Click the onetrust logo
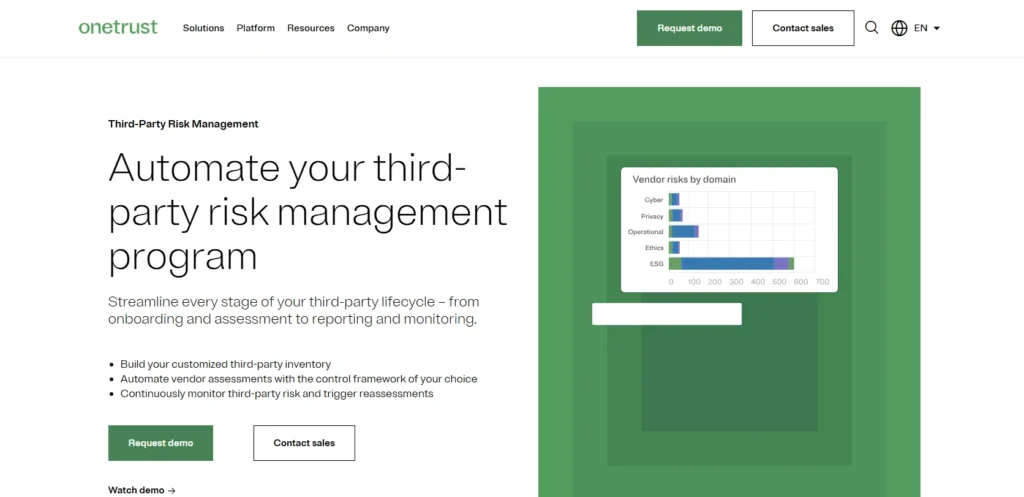Viewport: 1024px width, 497px height. (x=118, y=27)
